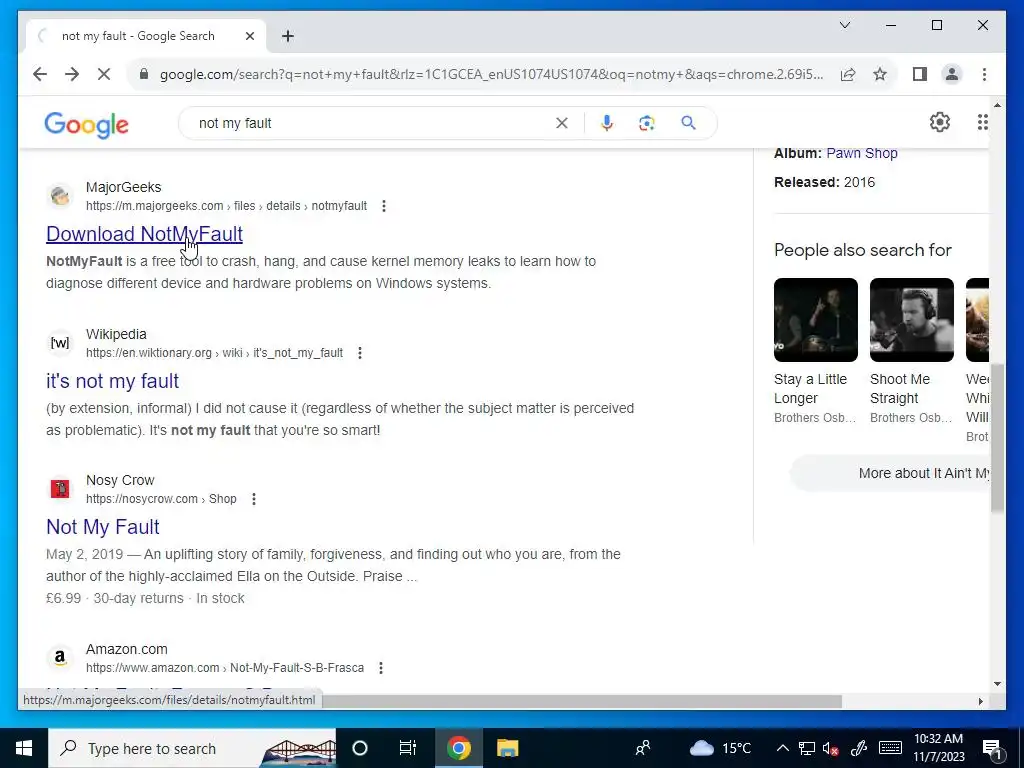Open Task View on taskbar

pyautogui.click(x=408, y=748)
